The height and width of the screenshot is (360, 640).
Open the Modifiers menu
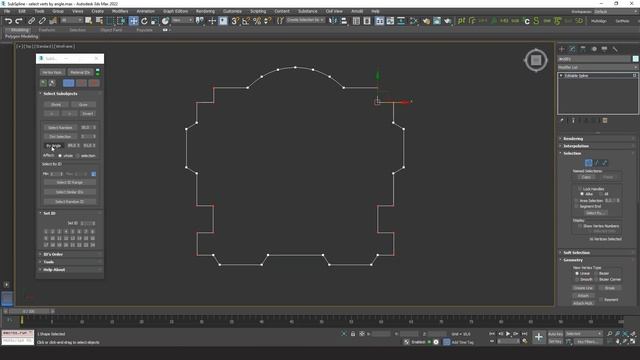[x=120, y=11]
